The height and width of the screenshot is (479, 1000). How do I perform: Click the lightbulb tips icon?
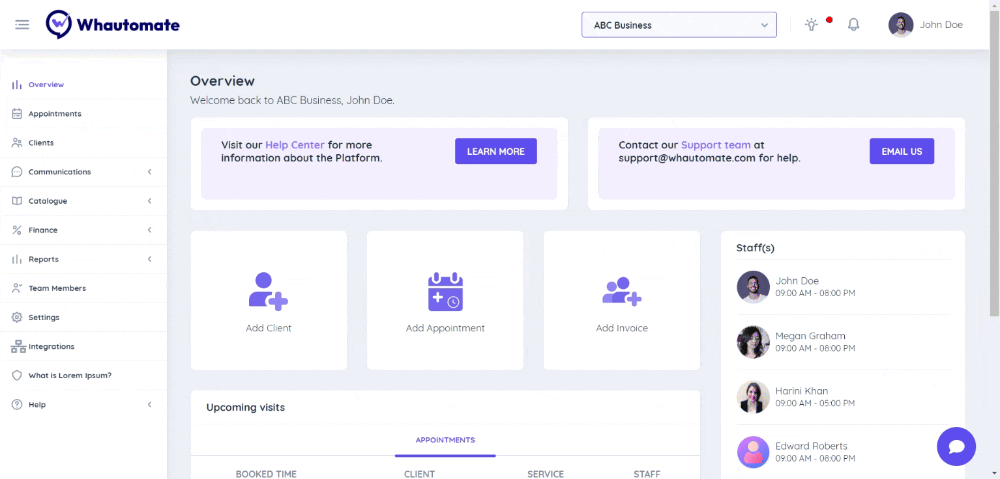coord(811,25)
